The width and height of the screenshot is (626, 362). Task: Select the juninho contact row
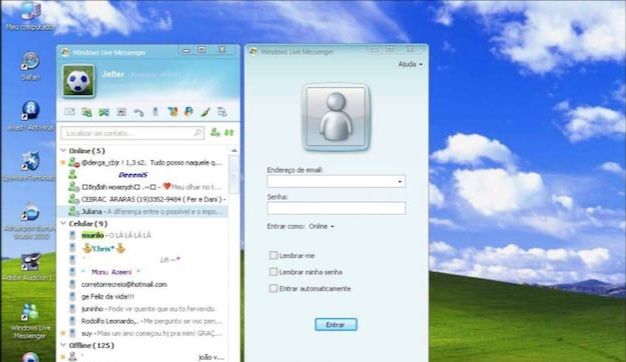click(x=143, y=309)
